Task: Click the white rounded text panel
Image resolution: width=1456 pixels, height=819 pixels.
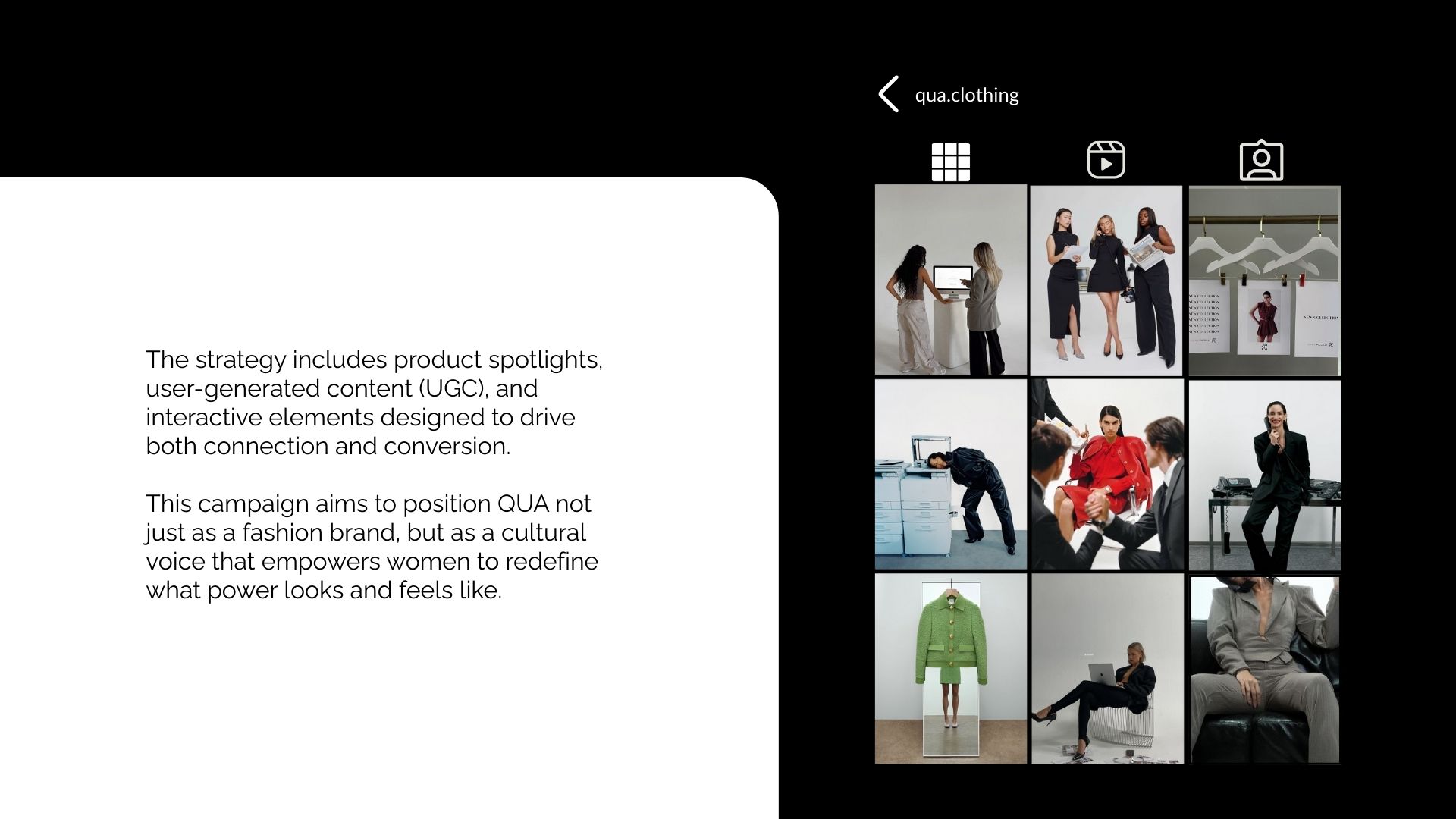Action: tap(389, 498)
